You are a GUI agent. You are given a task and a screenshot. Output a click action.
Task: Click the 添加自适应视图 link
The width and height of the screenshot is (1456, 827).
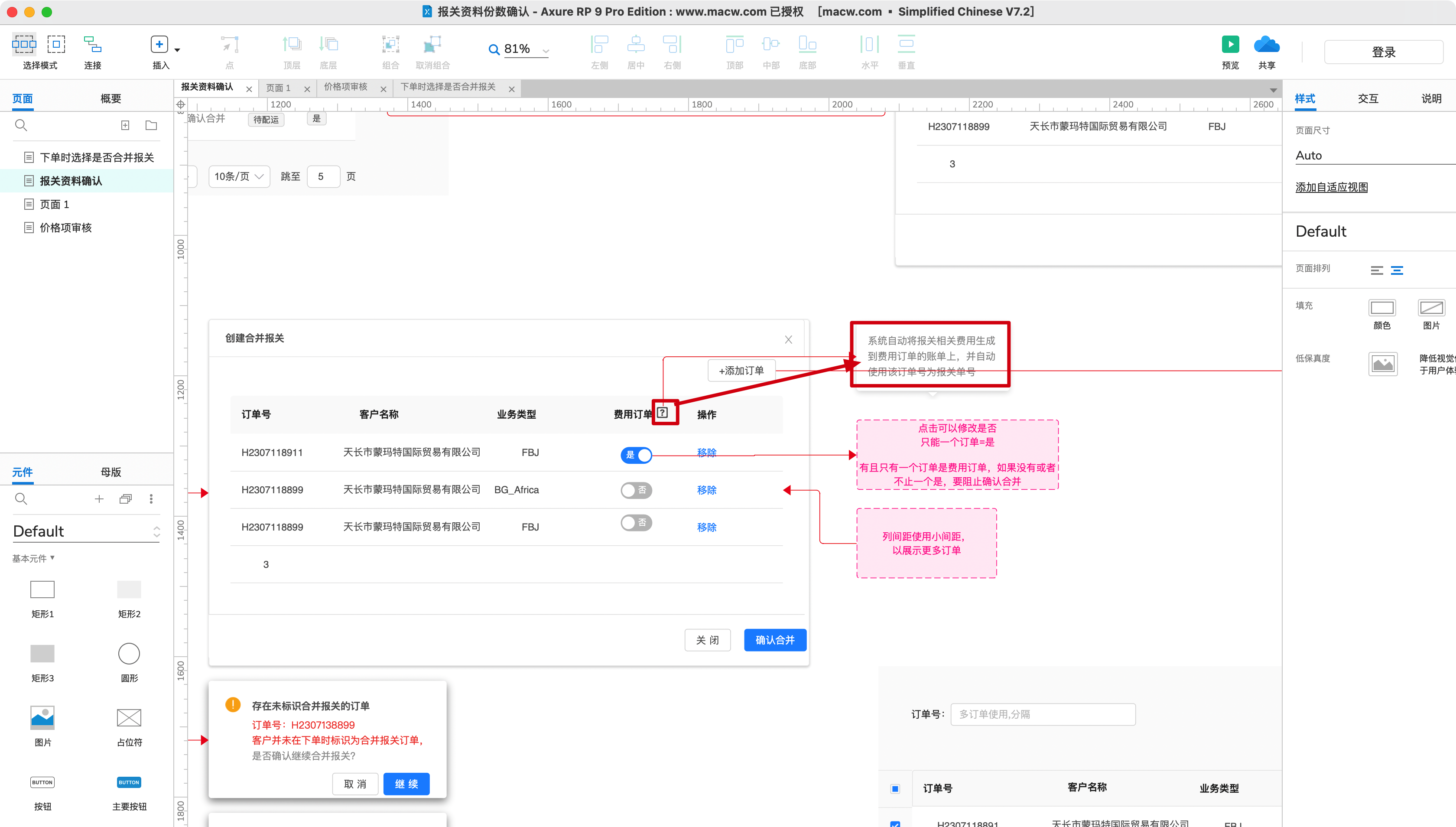tap(1331, 187)
